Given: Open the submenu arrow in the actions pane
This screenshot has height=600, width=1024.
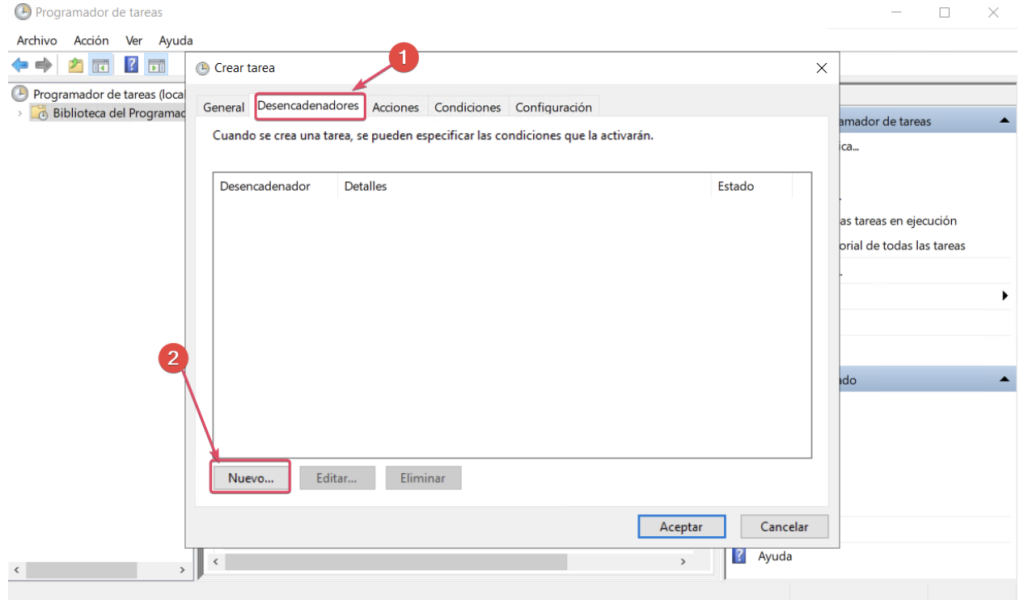Looking at the screenshot, I should [1004, 296].
